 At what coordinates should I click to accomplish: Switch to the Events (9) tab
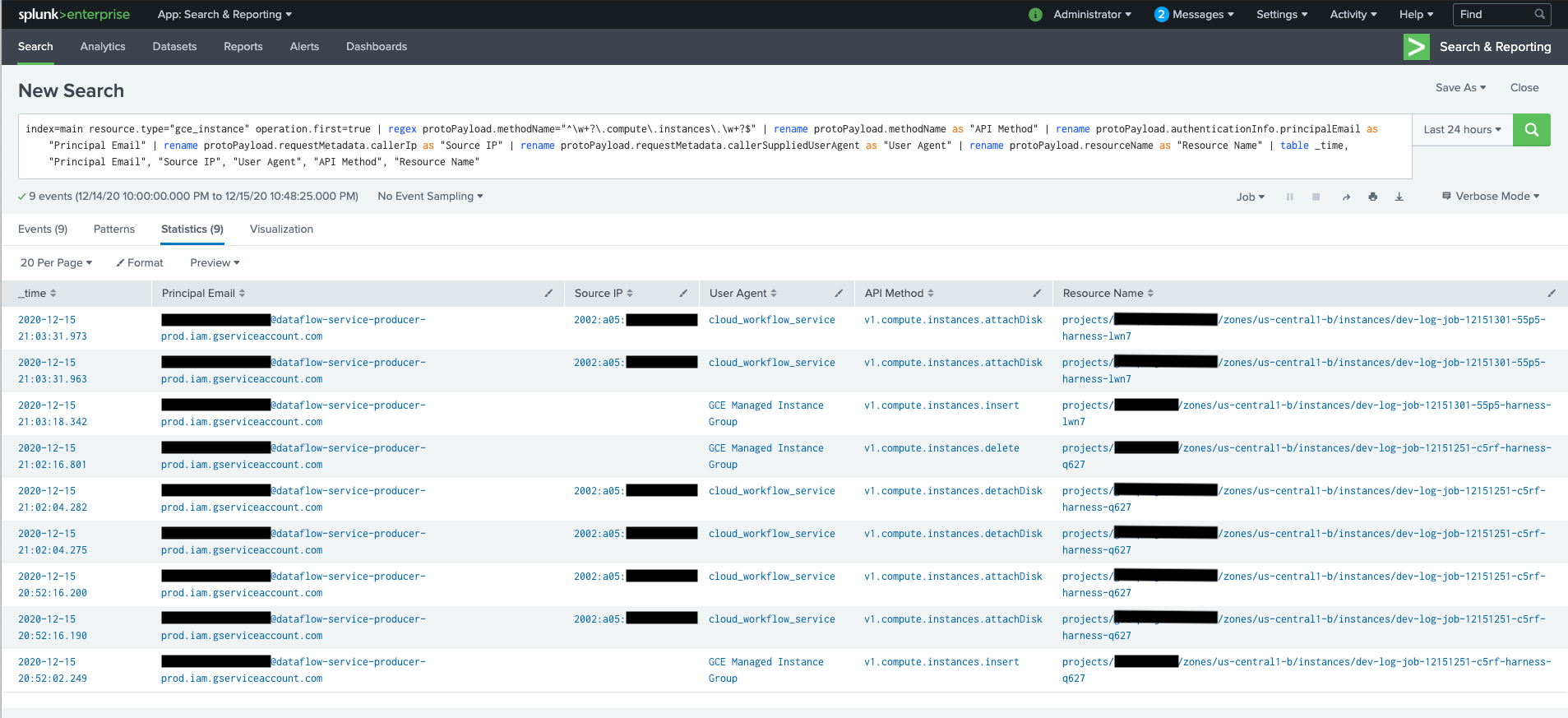[43, 229]
